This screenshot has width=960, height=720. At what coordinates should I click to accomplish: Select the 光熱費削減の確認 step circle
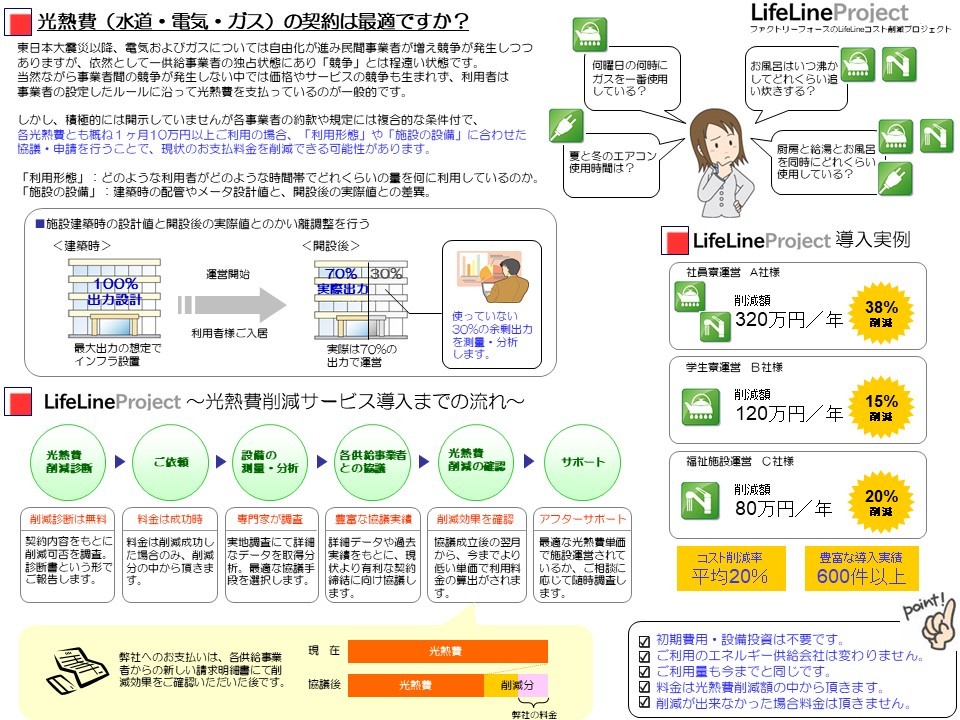(476, 463)
